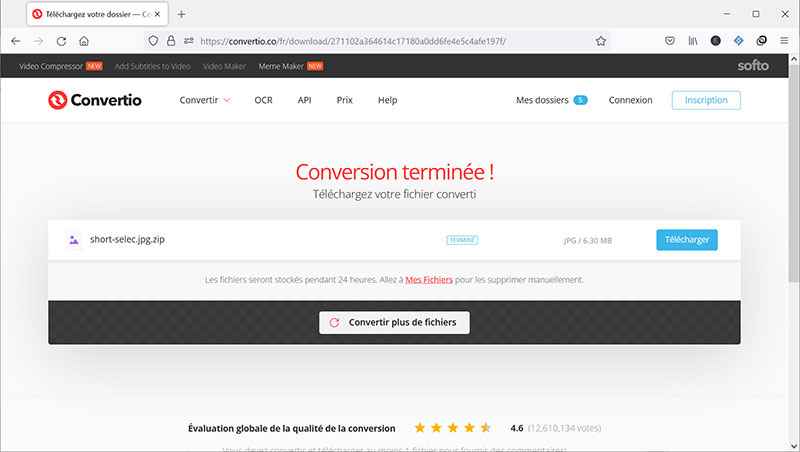This screenshot has height=452, width=800.
Task: Click the fifth half-filled rating star
Action: (486, 428)
